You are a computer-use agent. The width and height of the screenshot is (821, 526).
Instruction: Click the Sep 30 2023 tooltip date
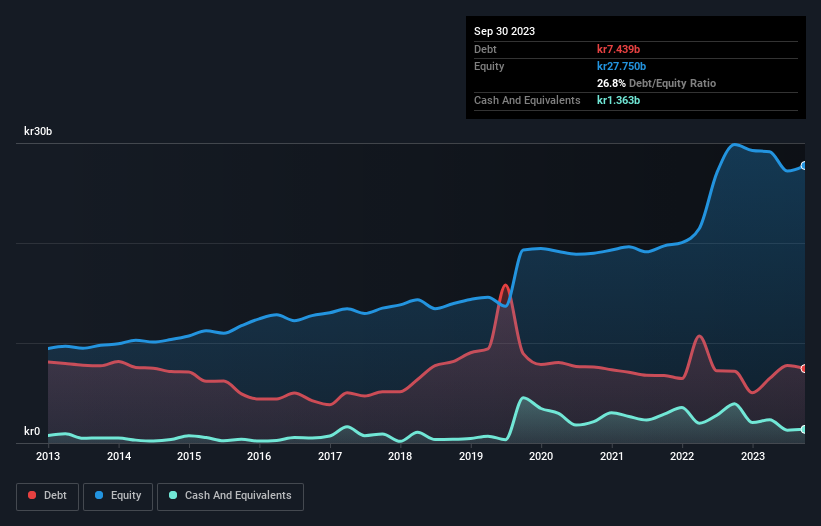[504, 31]
